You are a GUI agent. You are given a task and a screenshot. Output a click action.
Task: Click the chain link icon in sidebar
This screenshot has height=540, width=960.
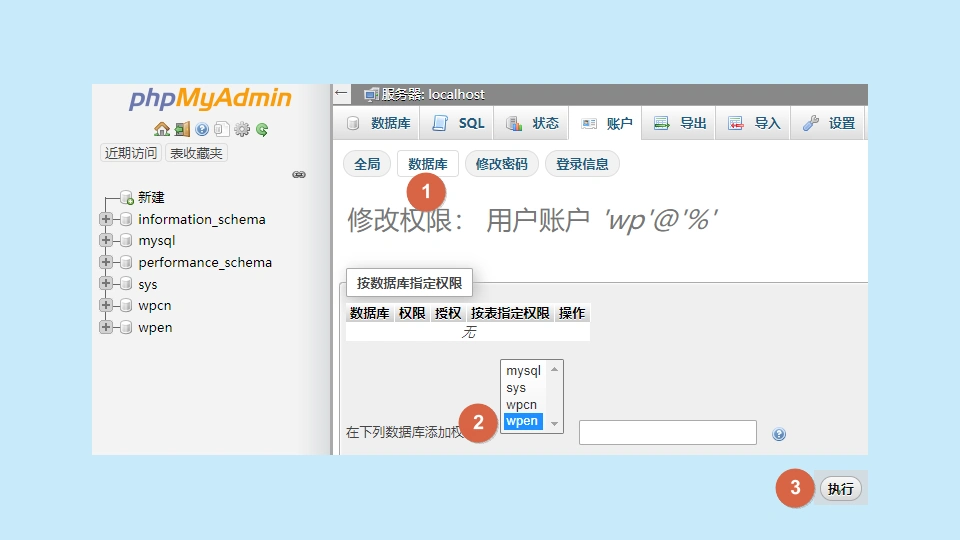click(x=298, y=174)
